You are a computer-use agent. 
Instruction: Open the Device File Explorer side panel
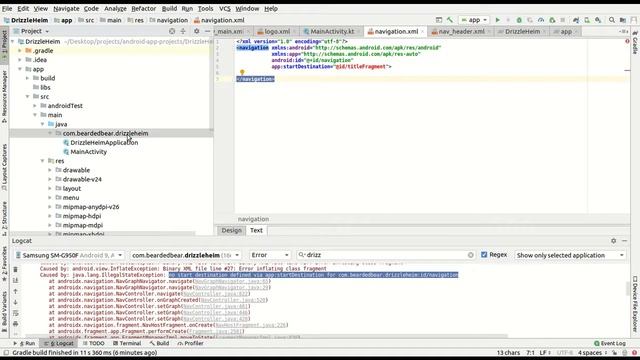click(635, 304)
